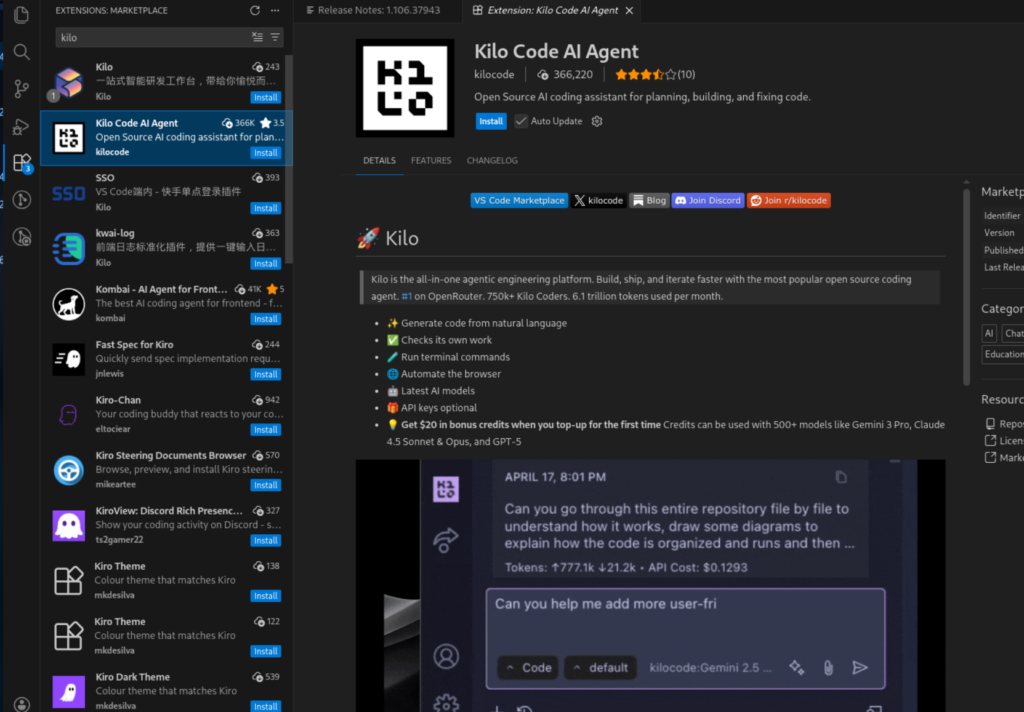Refresh the extensions Marketplace list
The height and width of the screenshot is (712, 1024).
coord(255,10)
